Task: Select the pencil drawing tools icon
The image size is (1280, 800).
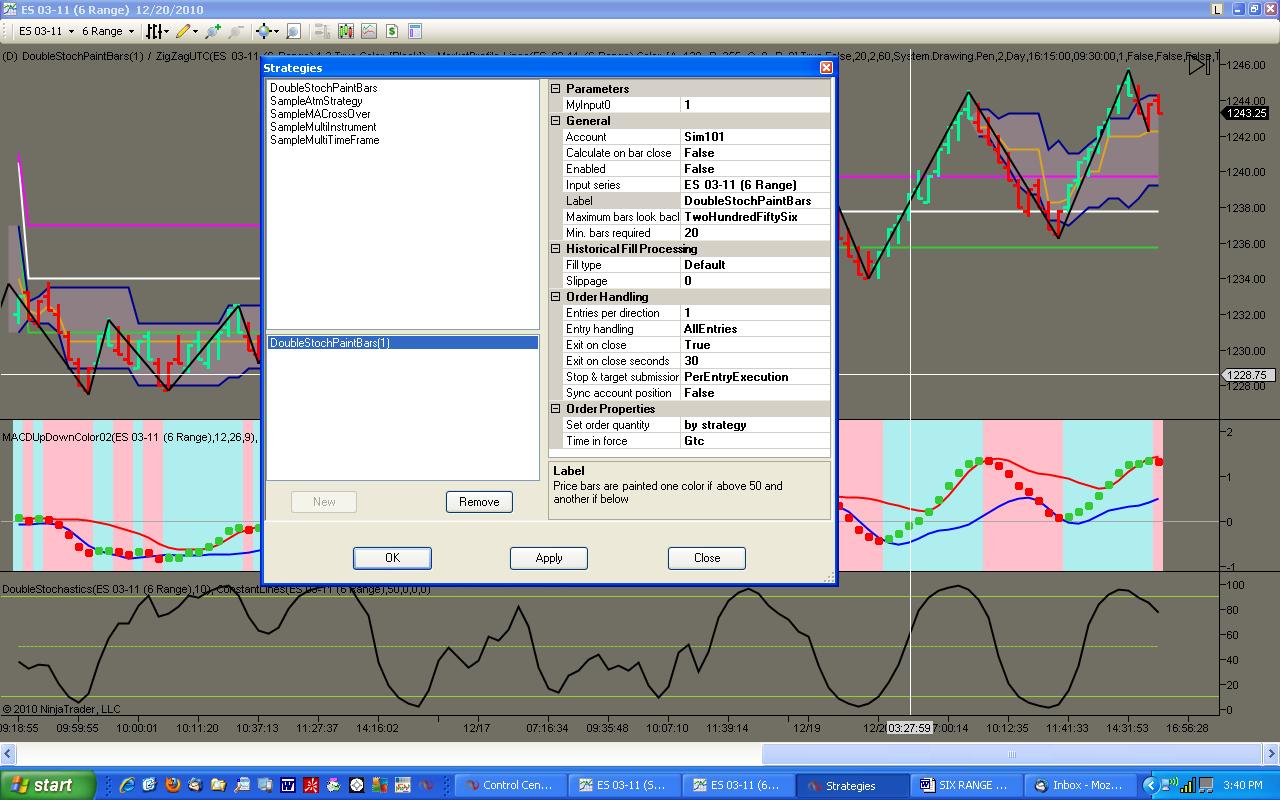Action: tap(182, 32)
